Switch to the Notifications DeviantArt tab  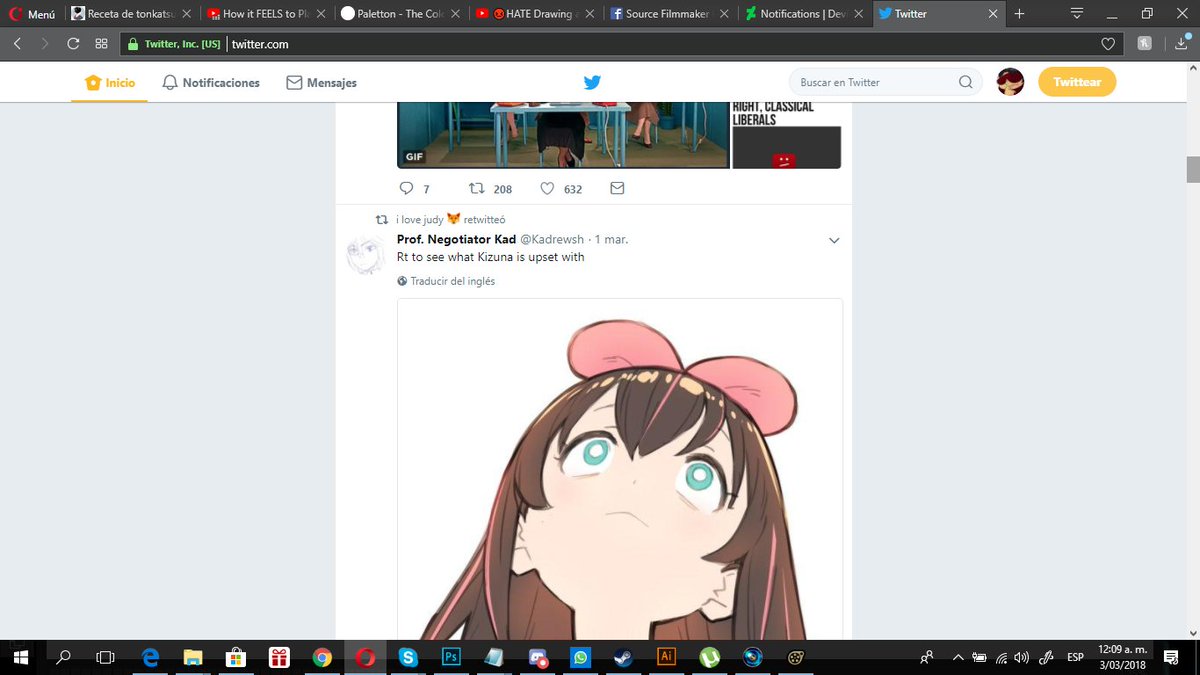point(805,14)
